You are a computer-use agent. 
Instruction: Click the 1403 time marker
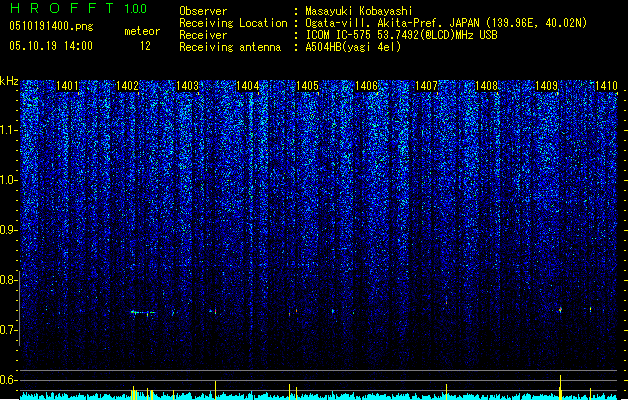coord(187,86)
